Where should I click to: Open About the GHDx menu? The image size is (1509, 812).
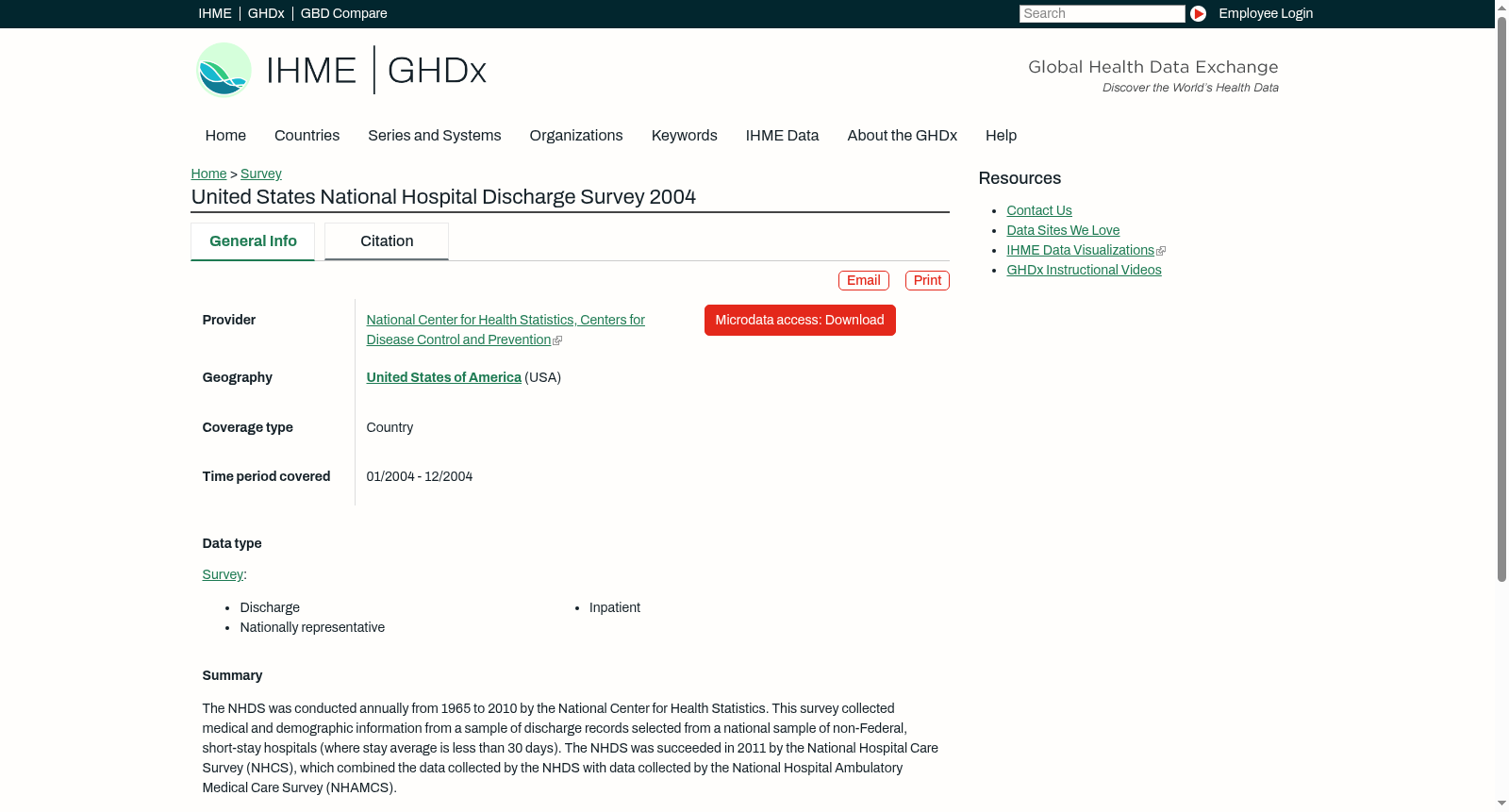tap(902, 135)
